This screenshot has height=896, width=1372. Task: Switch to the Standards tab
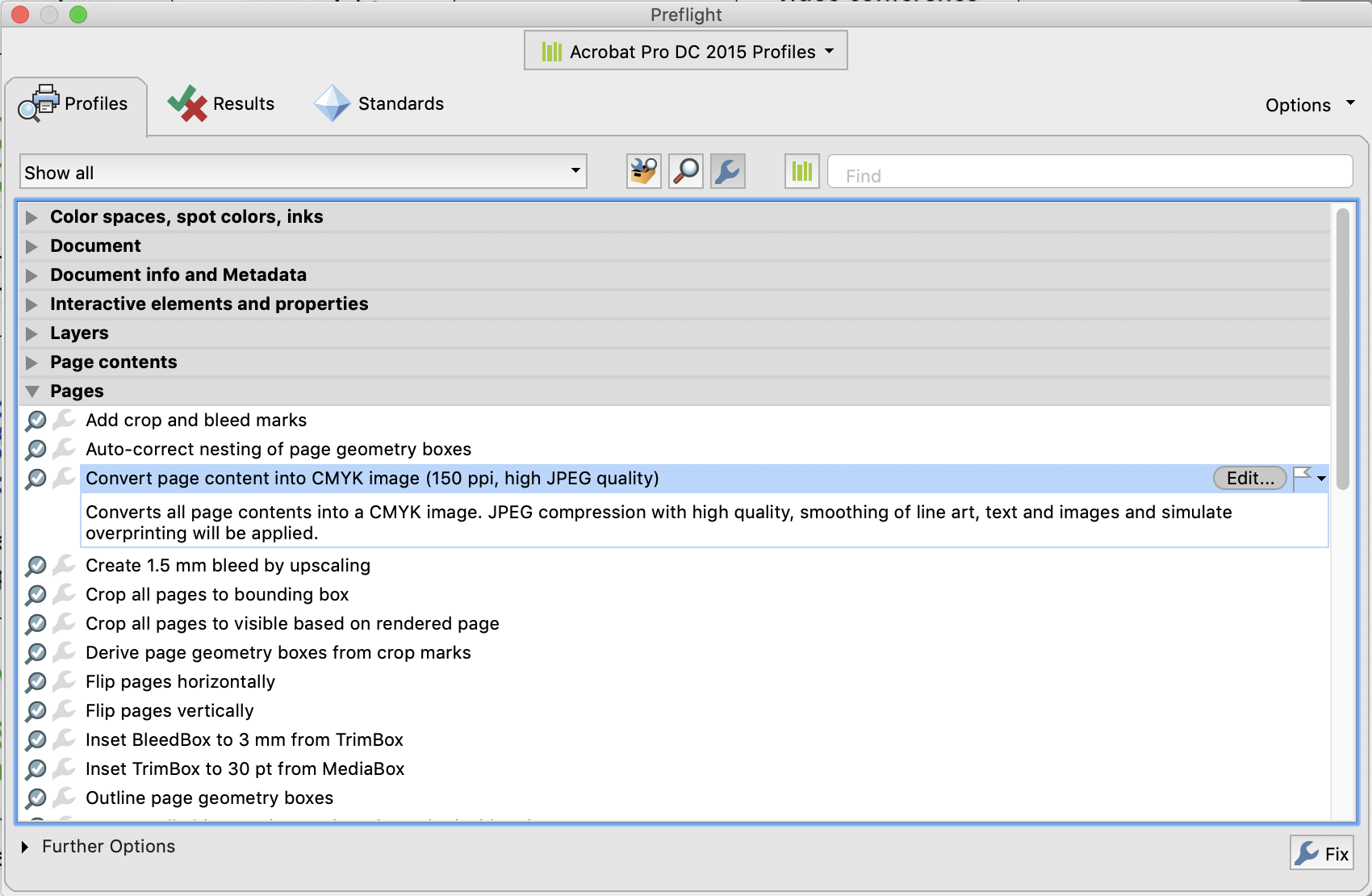click(x=379, y=103)
